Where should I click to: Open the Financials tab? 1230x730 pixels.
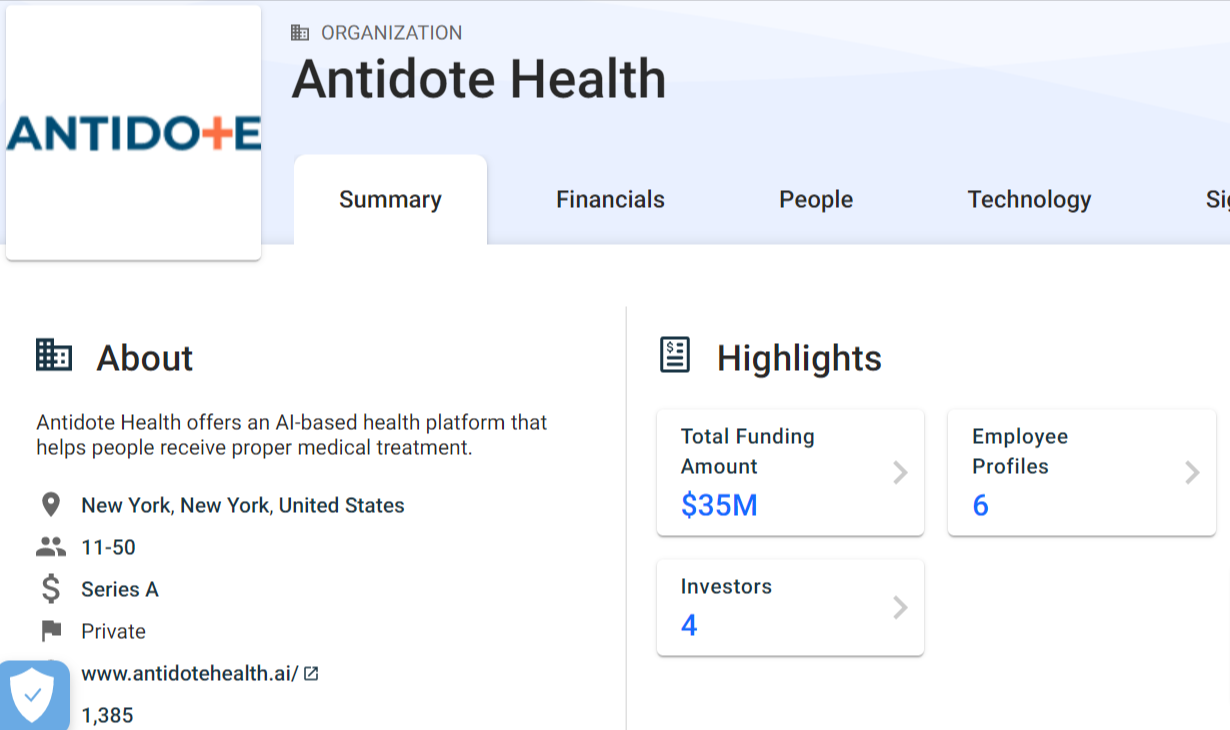(x=610, y=199)
